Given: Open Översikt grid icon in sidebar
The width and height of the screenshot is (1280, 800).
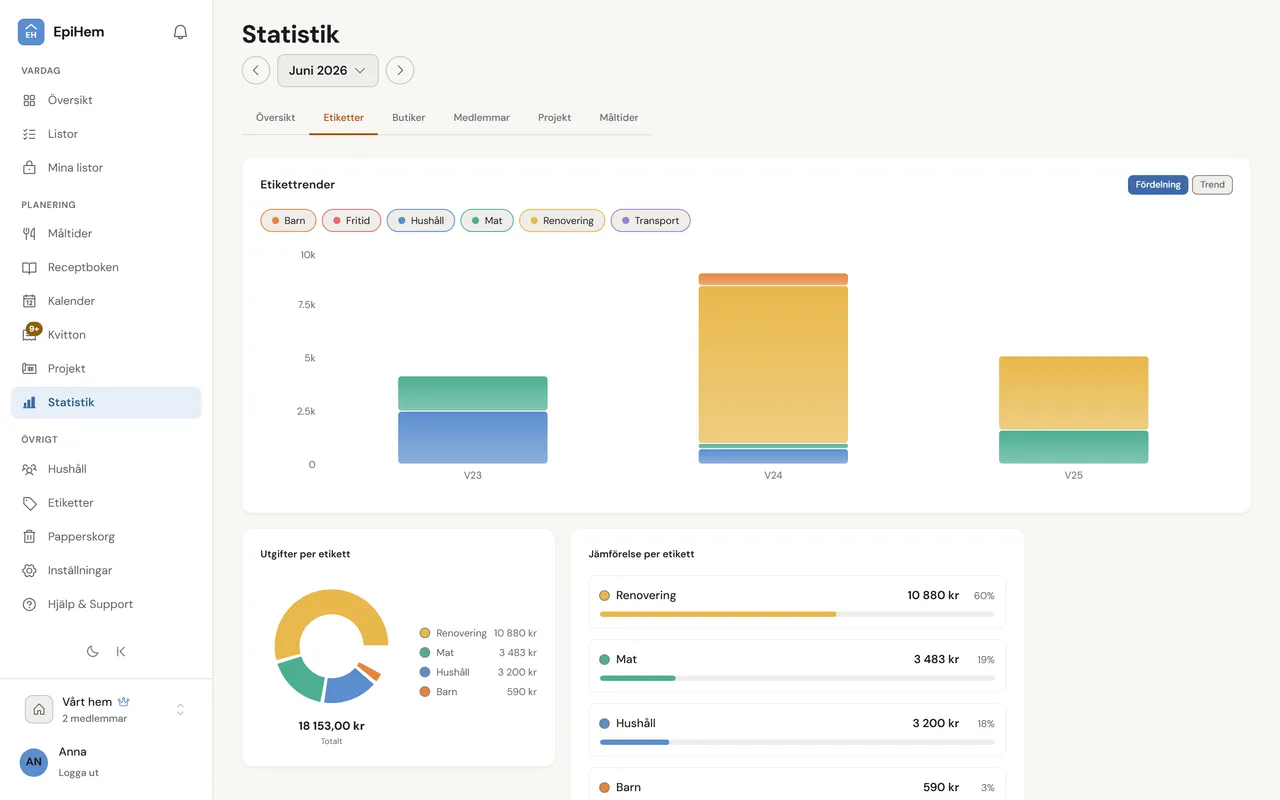Looking at the screenshot, I should point(30,100).
